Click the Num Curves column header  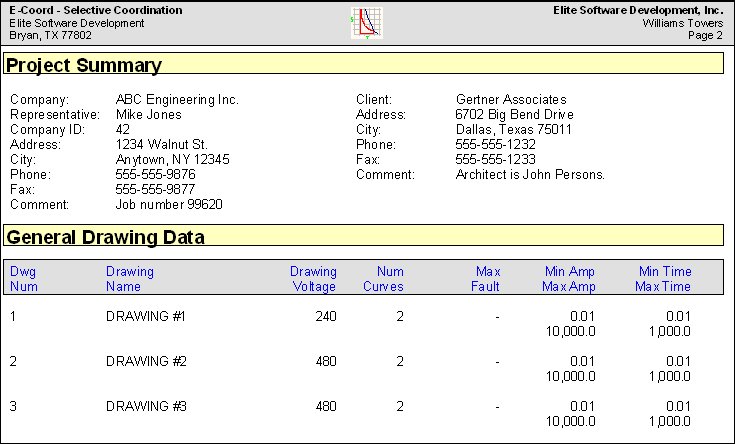[x=383, y=278]
